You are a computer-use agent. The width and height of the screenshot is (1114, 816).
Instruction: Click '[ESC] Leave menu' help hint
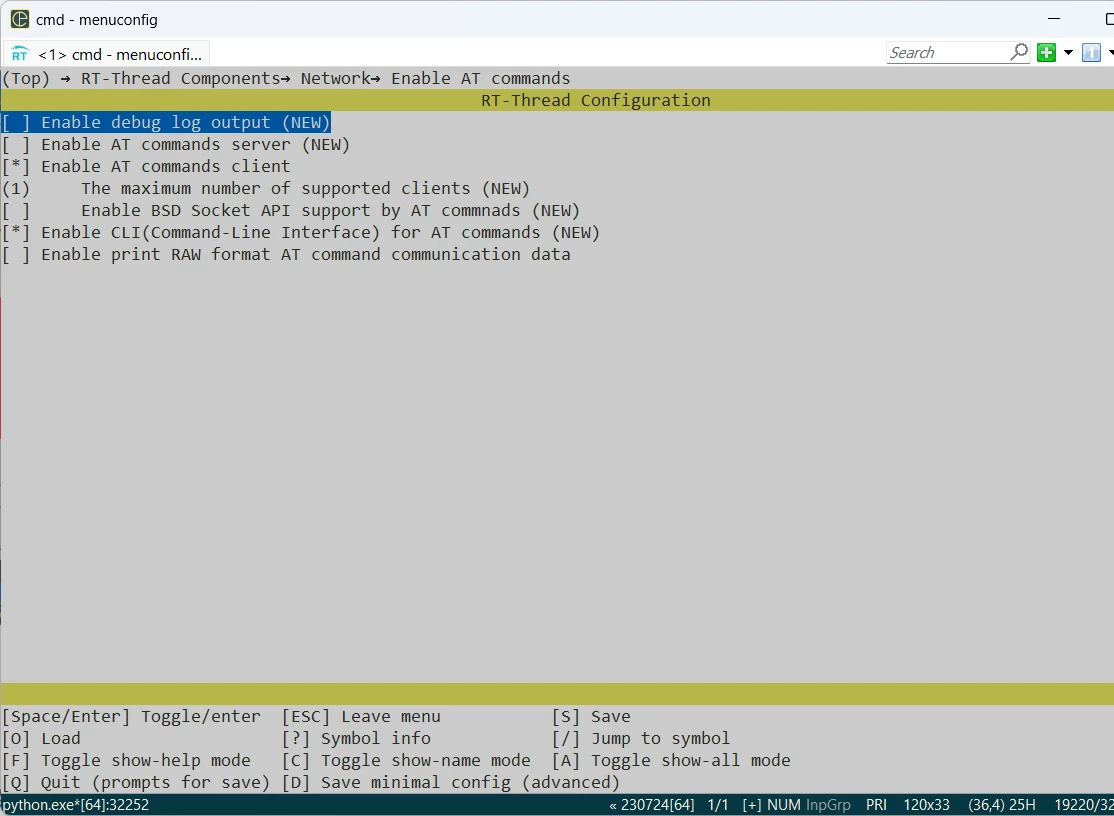[x=361, y=717]
